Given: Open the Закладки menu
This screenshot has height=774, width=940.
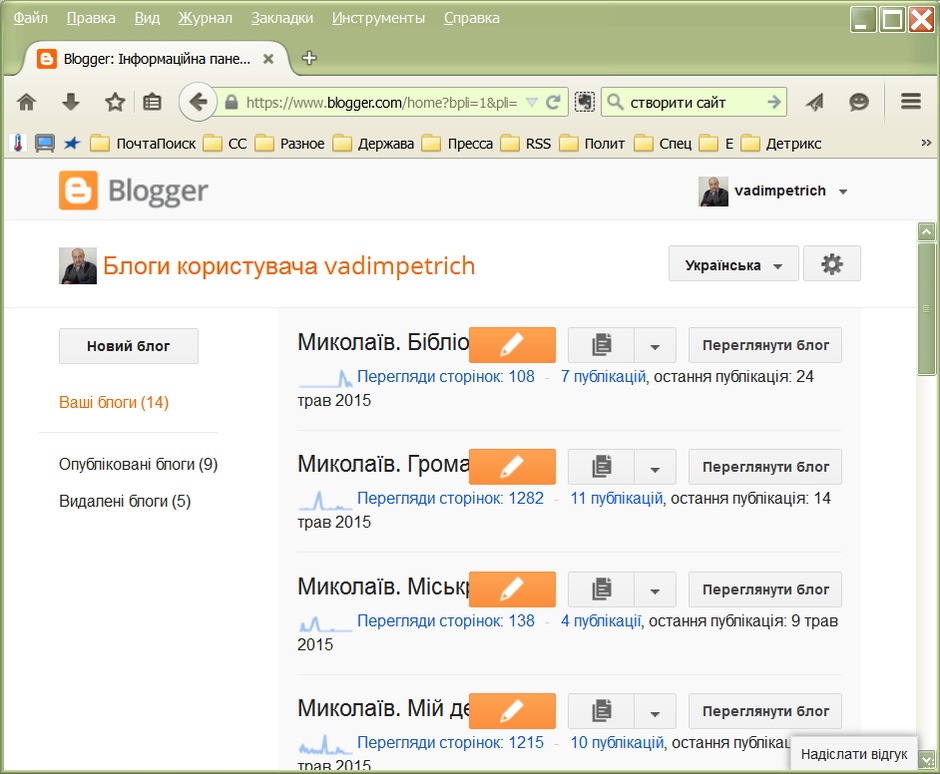Looking at the screenshot, I should click(282, 18).
